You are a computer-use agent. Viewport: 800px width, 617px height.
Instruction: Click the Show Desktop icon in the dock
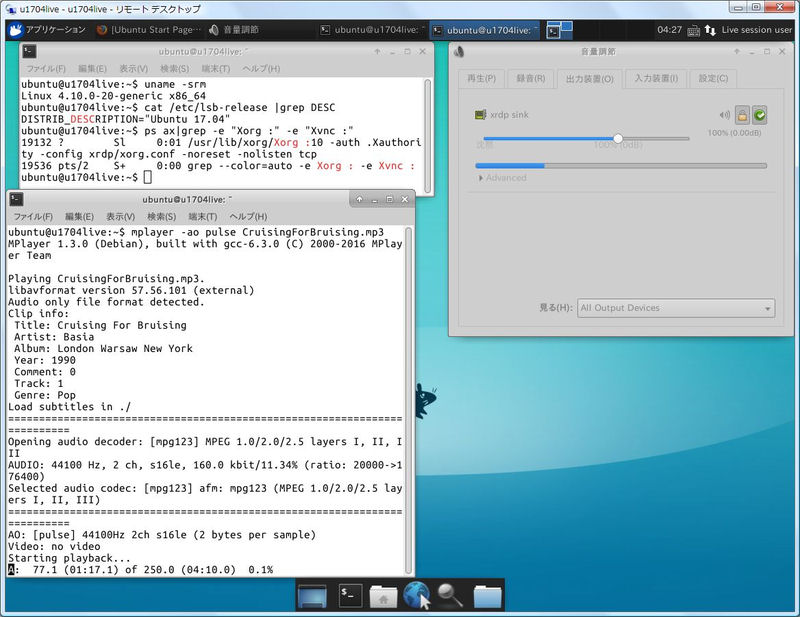(x=312, y=596)
